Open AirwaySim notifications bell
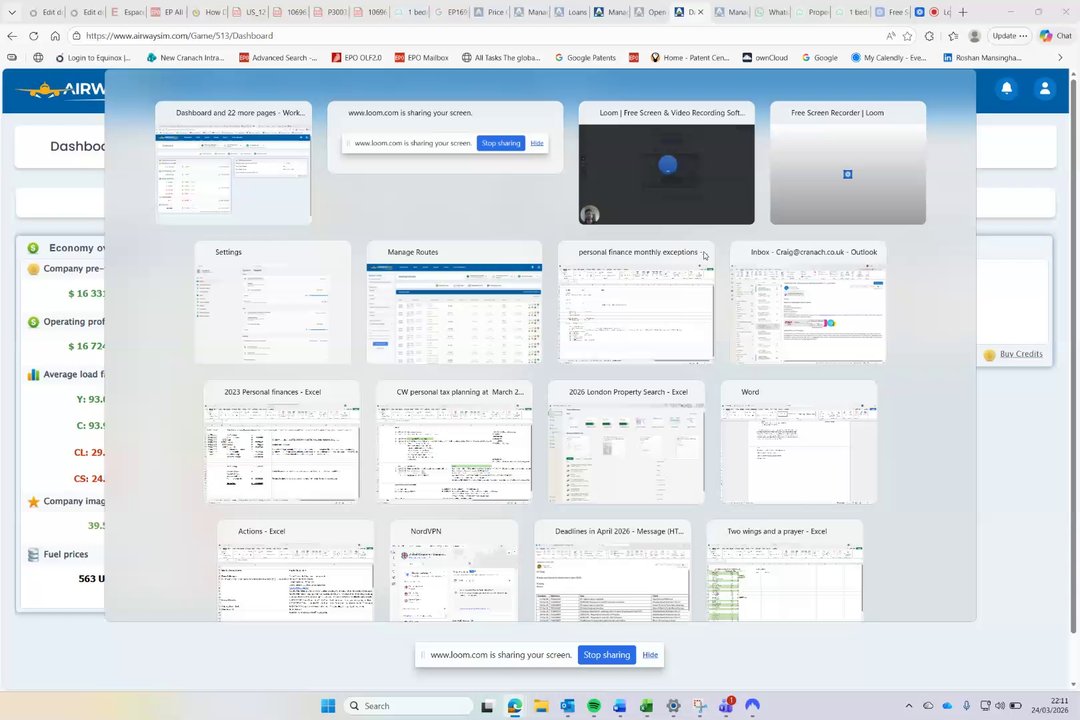1080x720 pixels. click(x=1006, y=88)
